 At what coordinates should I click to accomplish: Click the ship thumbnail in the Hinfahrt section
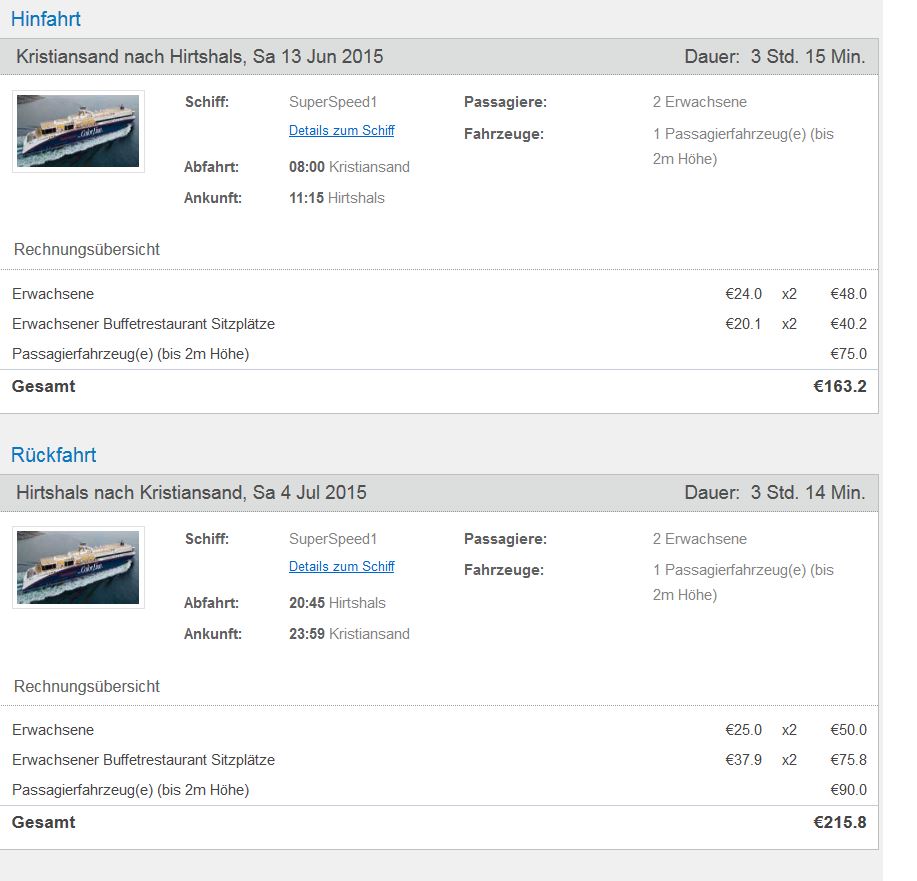click(78, 131)
